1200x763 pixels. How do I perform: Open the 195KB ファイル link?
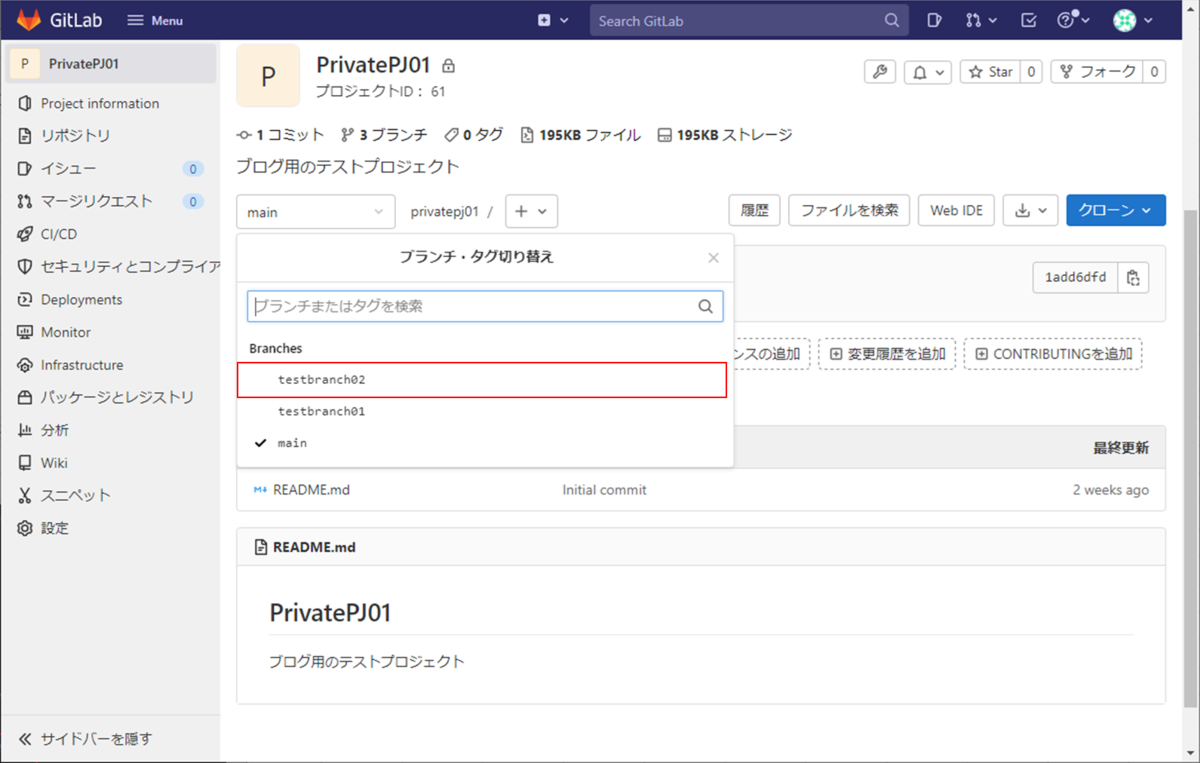580,135
